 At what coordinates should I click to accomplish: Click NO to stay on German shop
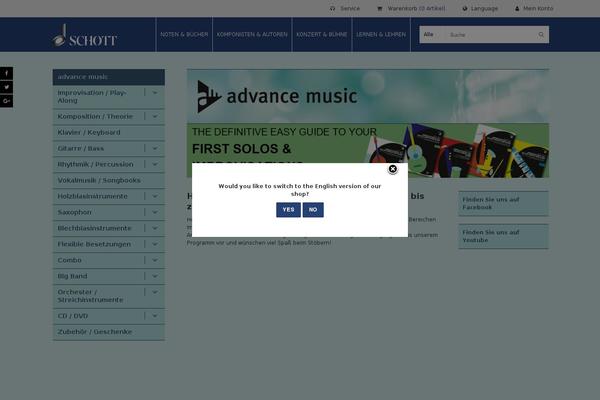[x=313, y=210]
